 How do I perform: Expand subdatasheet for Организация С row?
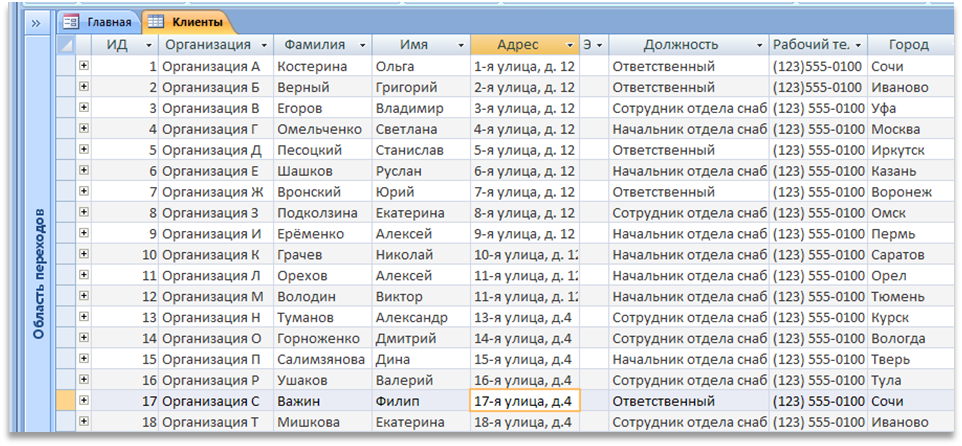click(x=84, y=400)
